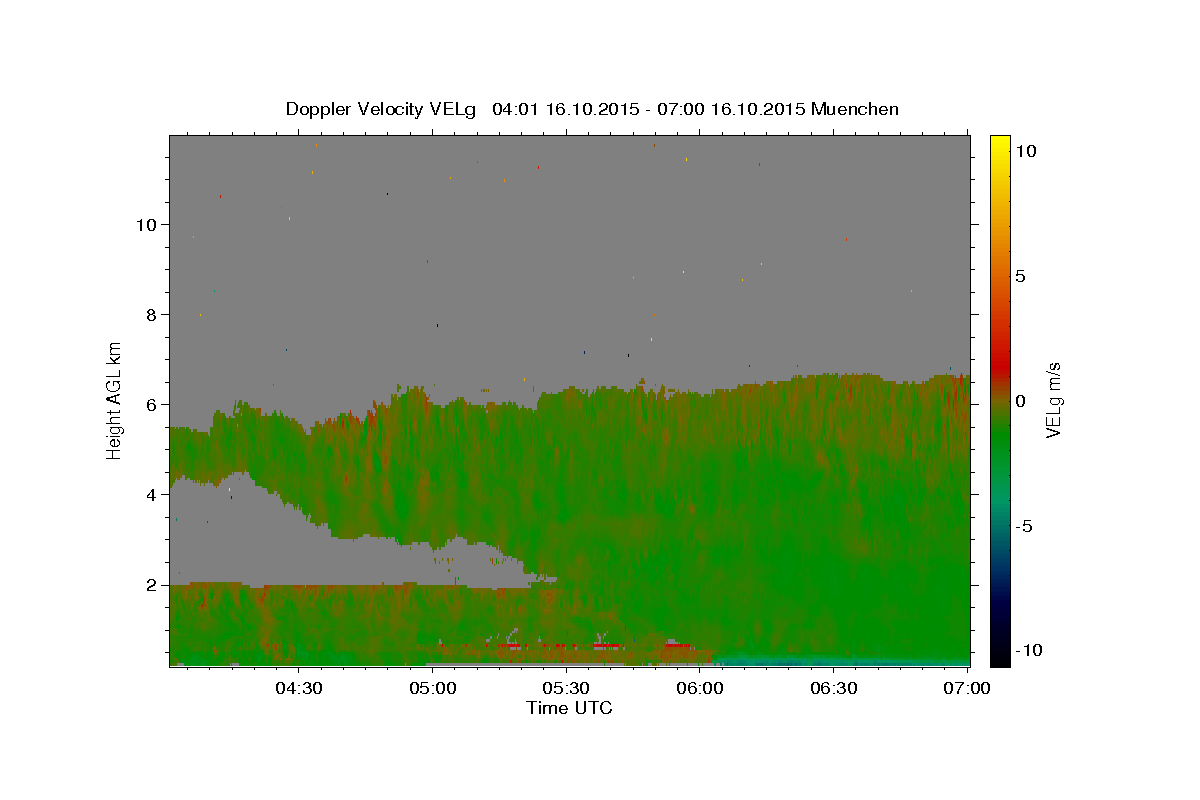Click the height axis label 4
The width and height of the screenshot is (1200, 800).
[x=150, y=494]
